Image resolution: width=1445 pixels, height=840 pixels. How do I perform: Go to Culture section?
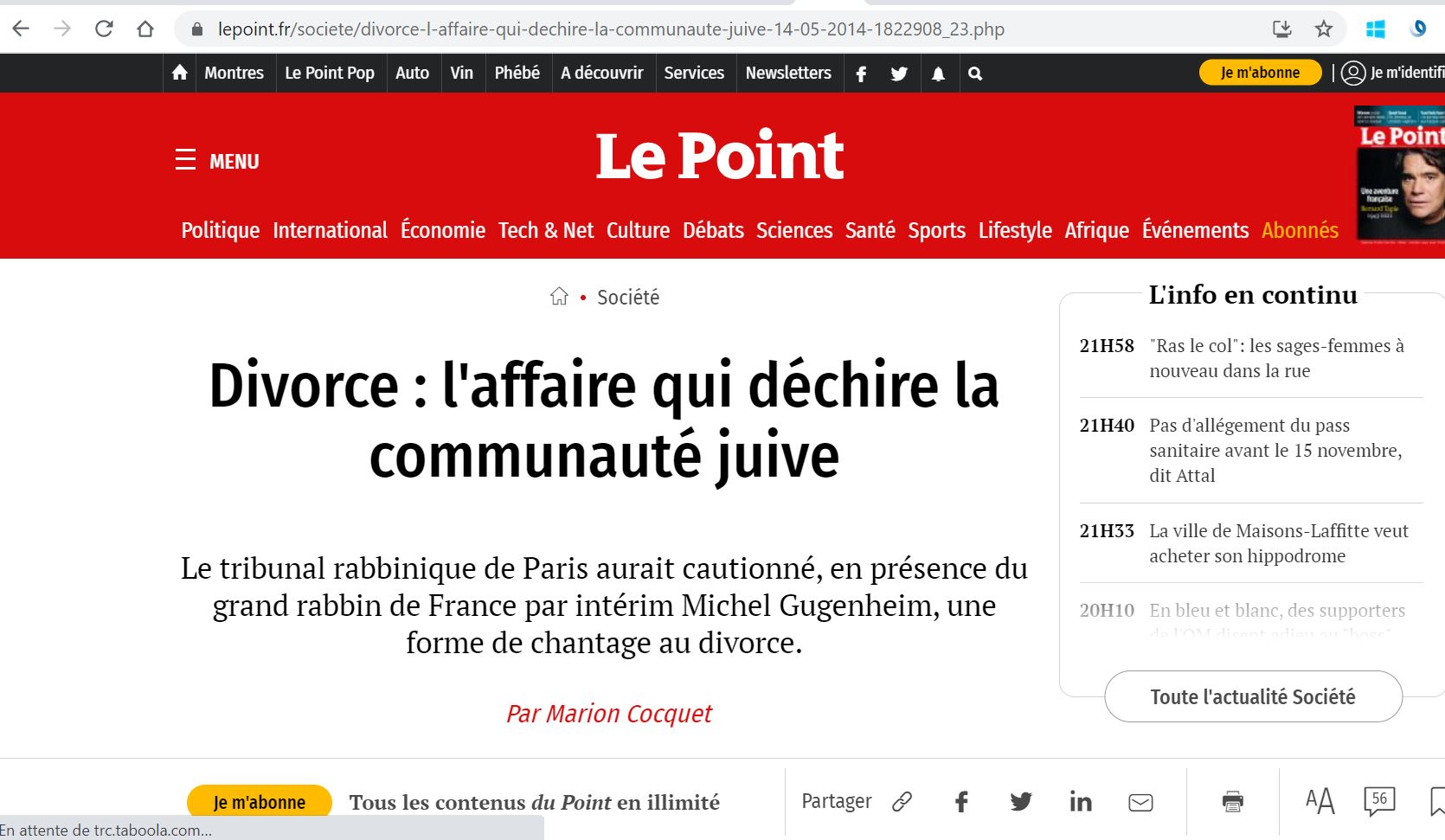click(x=638, y=230)
